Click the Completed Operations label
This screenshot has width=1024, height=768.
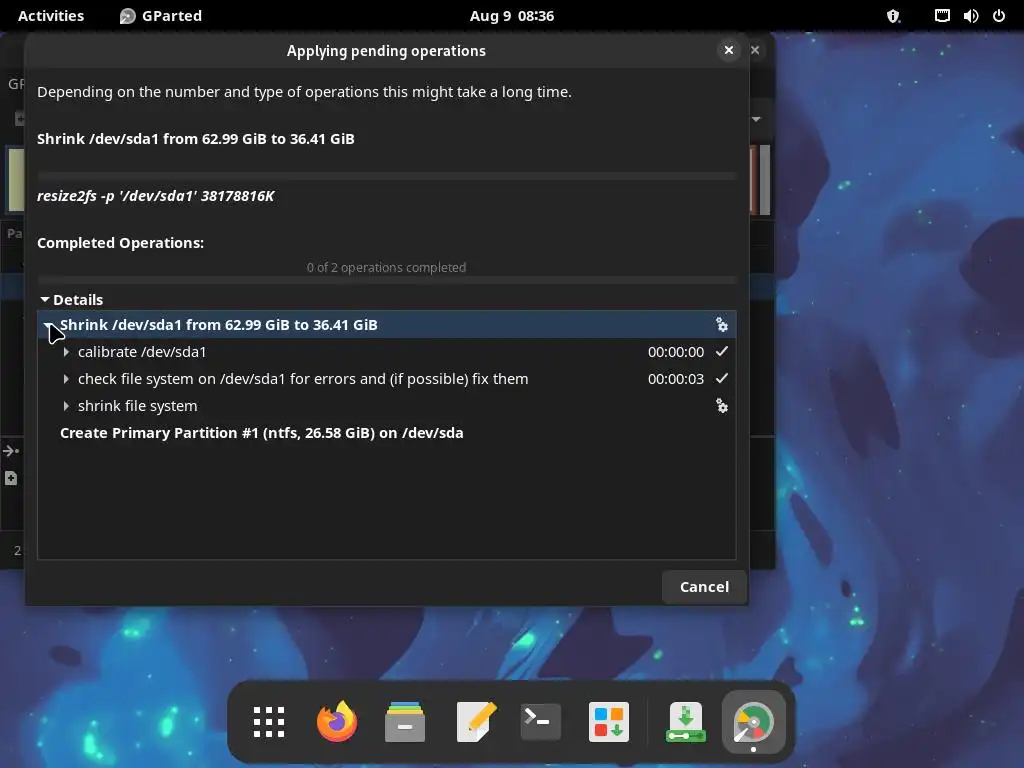[120, 243]
